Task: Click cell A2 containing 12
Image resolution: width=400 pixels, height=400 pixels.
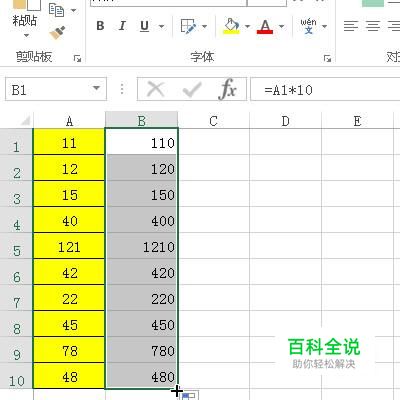Action: pyautogui.click(x=69, y=168)
